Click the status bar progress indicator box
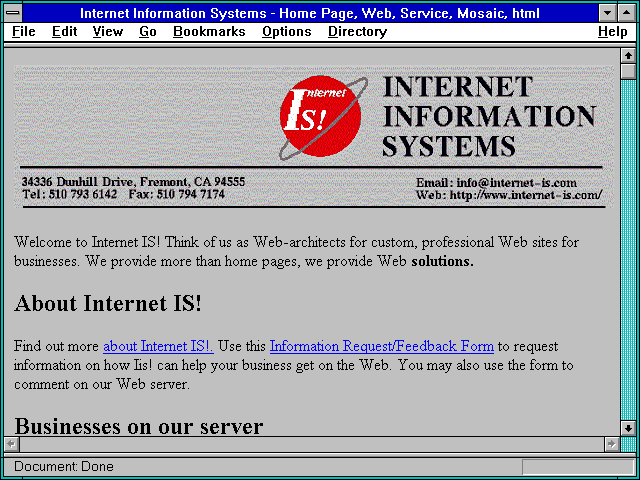 (578, 467)
